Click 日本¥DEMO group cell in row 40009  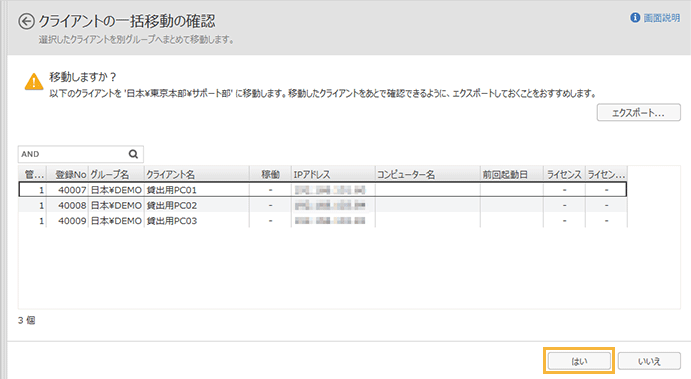pyautogui.click(x=116, y=221)
